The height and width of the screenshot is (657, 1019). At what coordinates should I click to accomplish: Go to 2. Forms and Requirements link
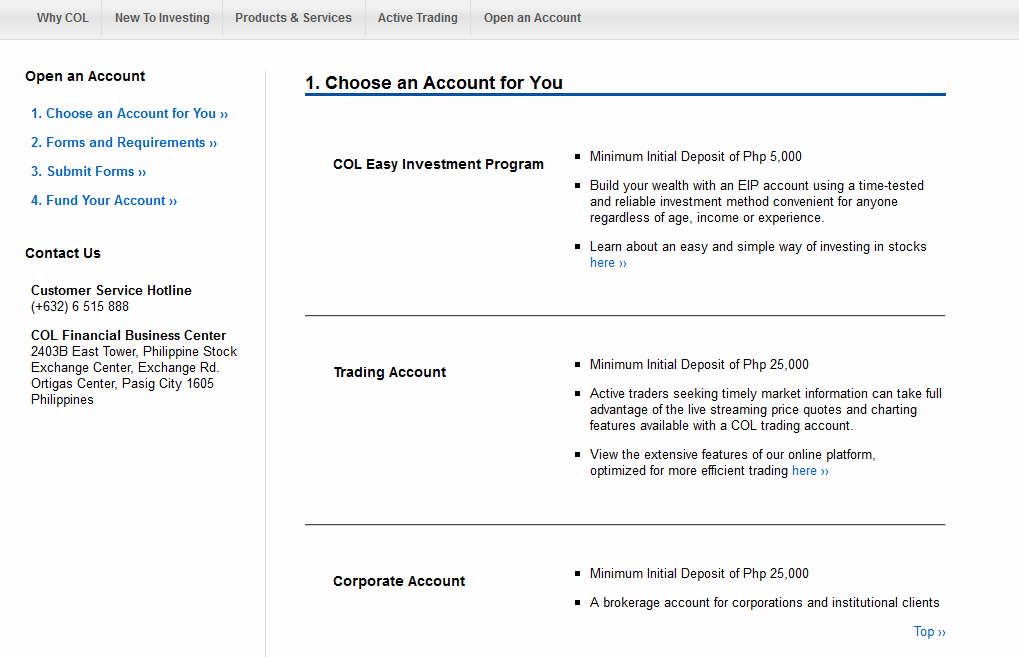pyautogui.click(x=123, y=142)
